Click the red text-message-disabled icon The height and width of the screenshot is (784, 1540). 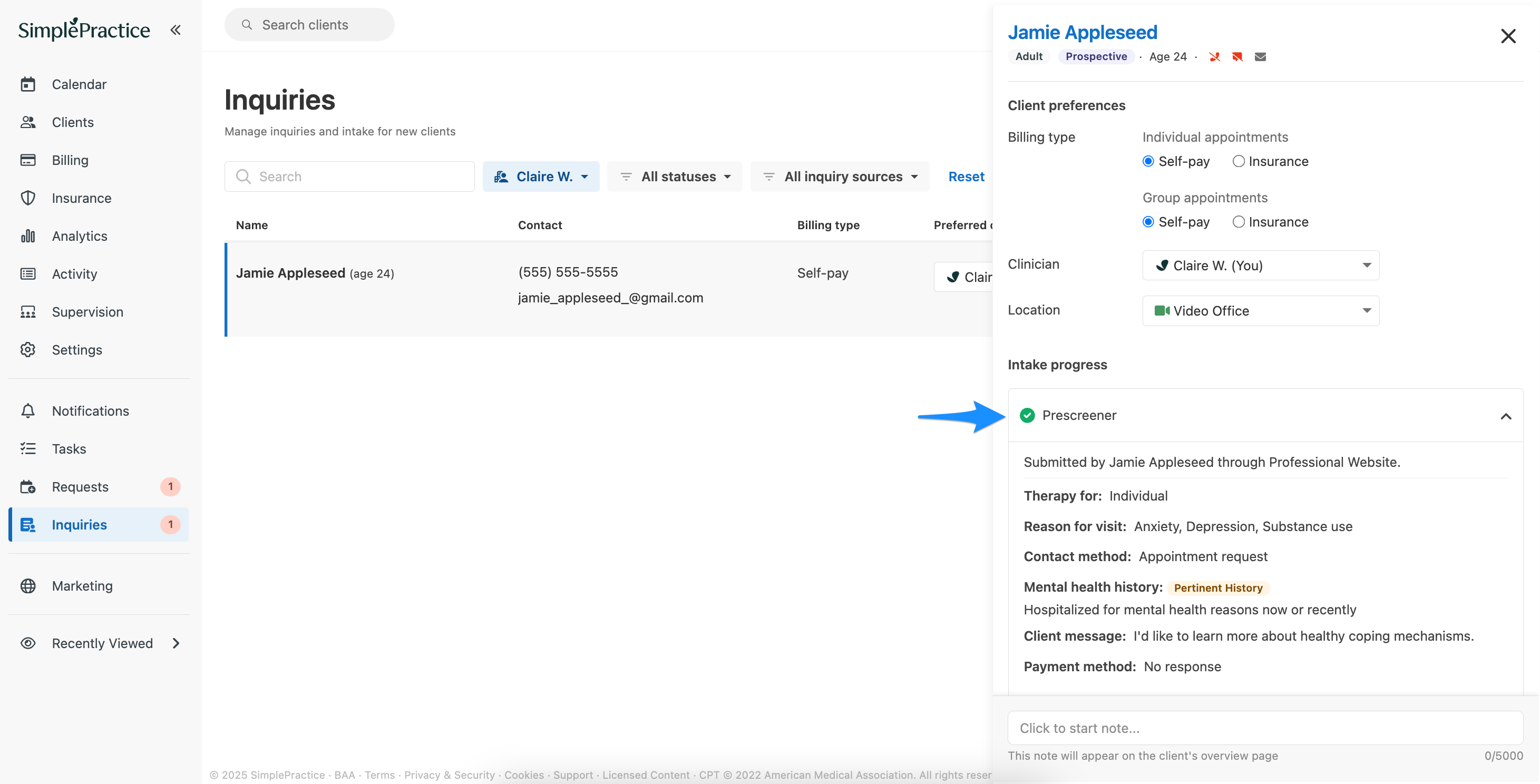click(x=1237, y=57)
